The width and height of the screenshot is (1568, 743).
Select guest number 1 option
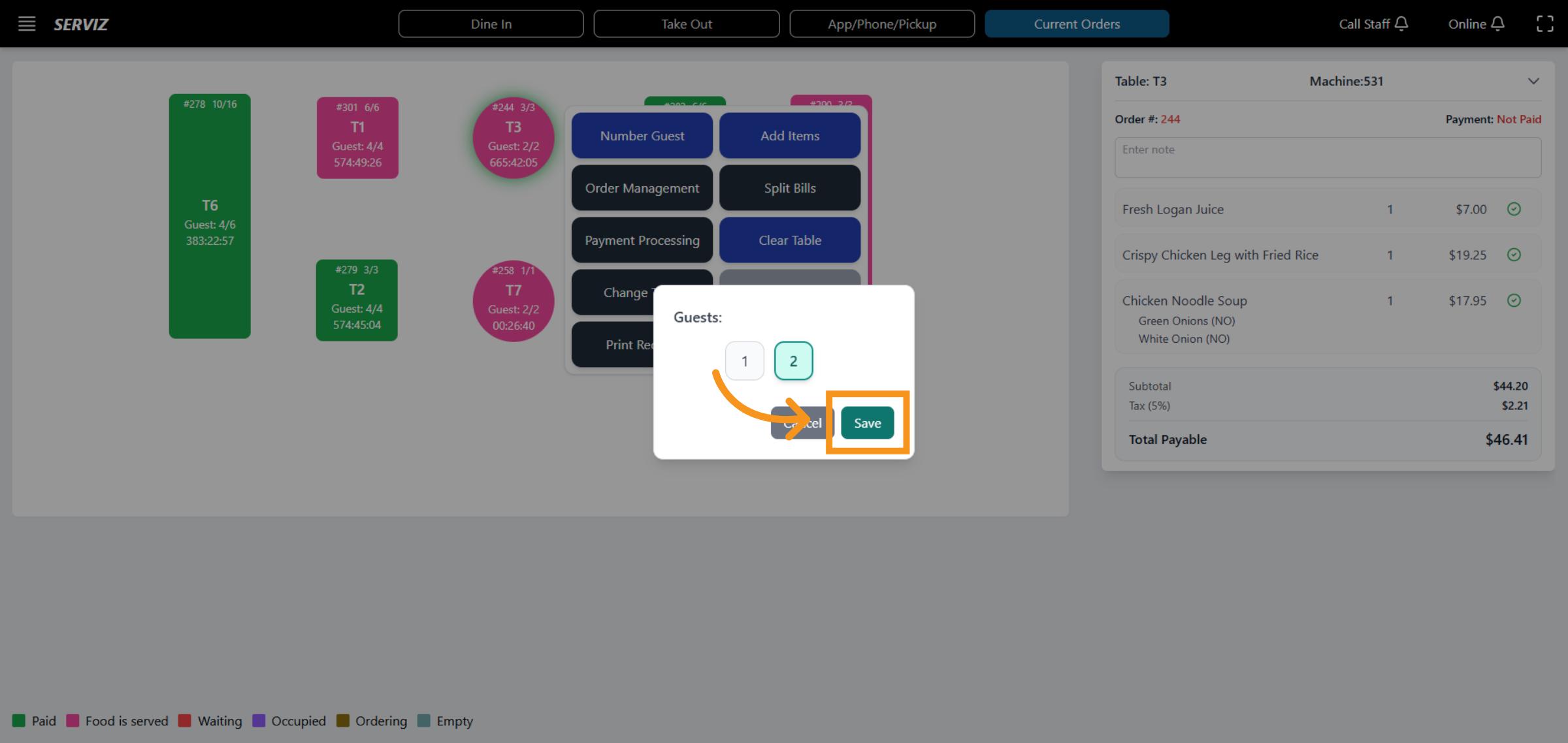(x=744, y=361)
